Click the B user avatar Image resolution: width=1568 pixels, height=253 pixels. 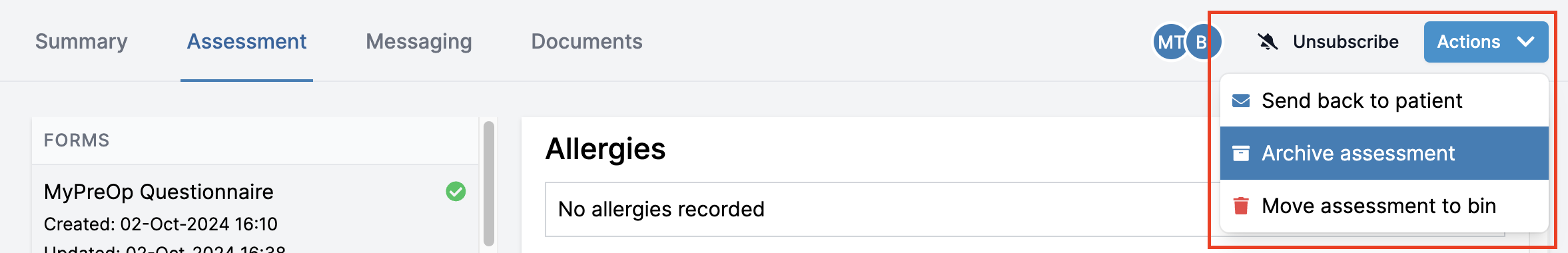tap(1204, 42)
